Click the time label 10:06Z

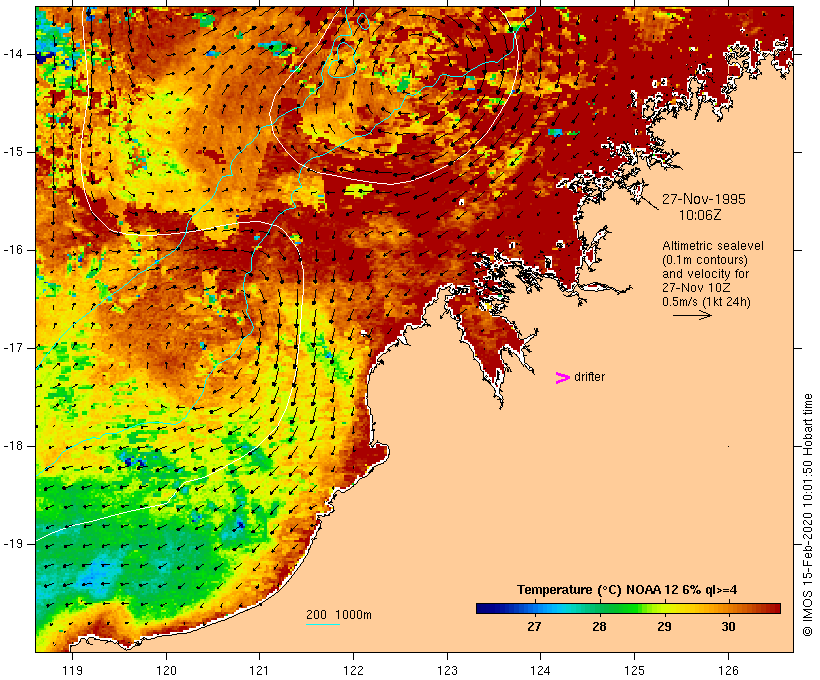[x=700, y=215]
